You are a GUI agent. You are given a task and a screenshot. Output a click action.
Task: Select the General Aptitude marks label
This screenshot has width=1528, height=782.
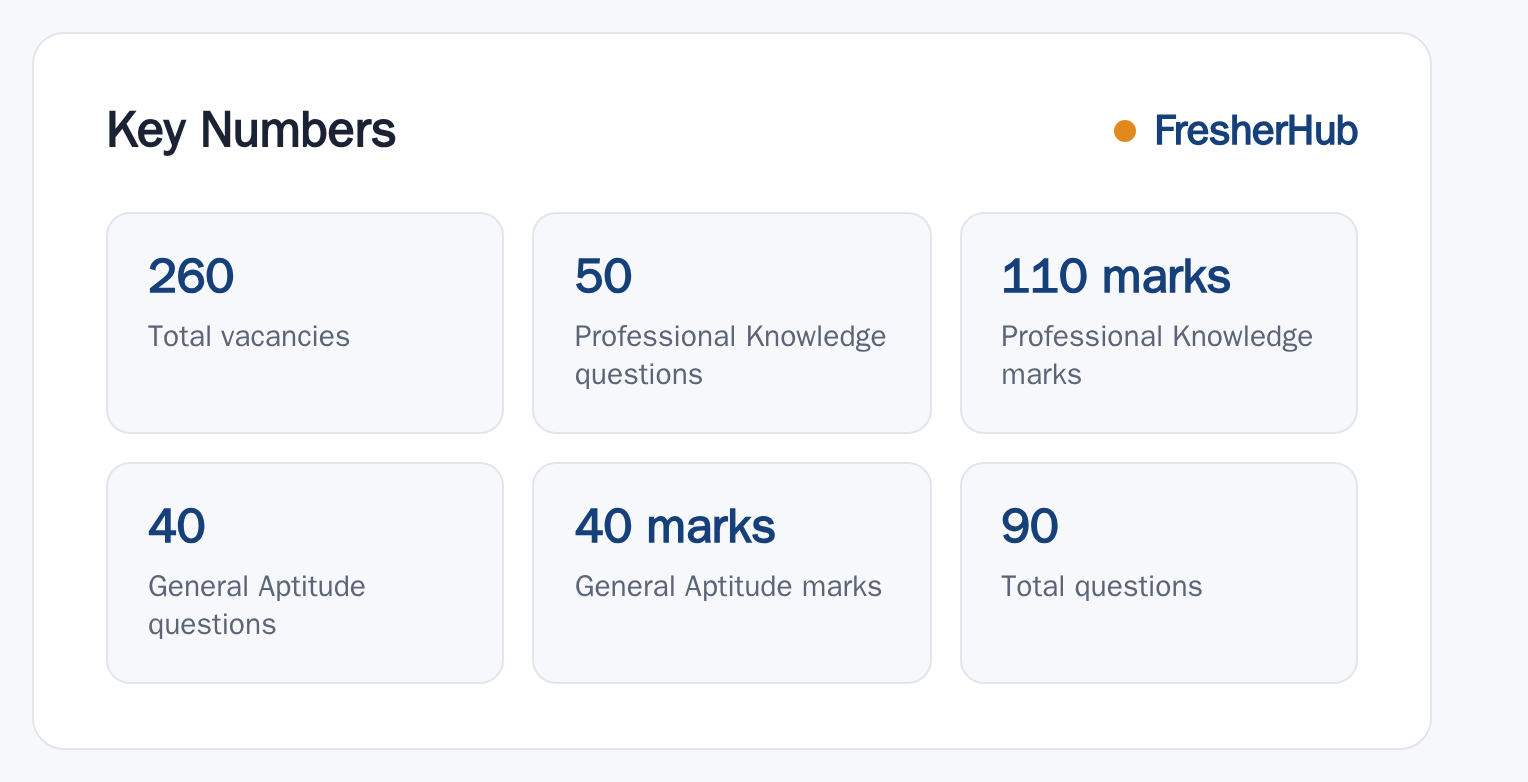tap(728, 586)
